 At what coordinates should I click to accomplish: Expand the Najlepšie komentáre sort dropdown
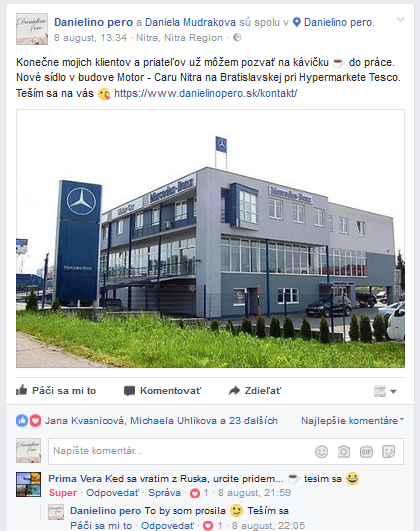pos(352,421)
